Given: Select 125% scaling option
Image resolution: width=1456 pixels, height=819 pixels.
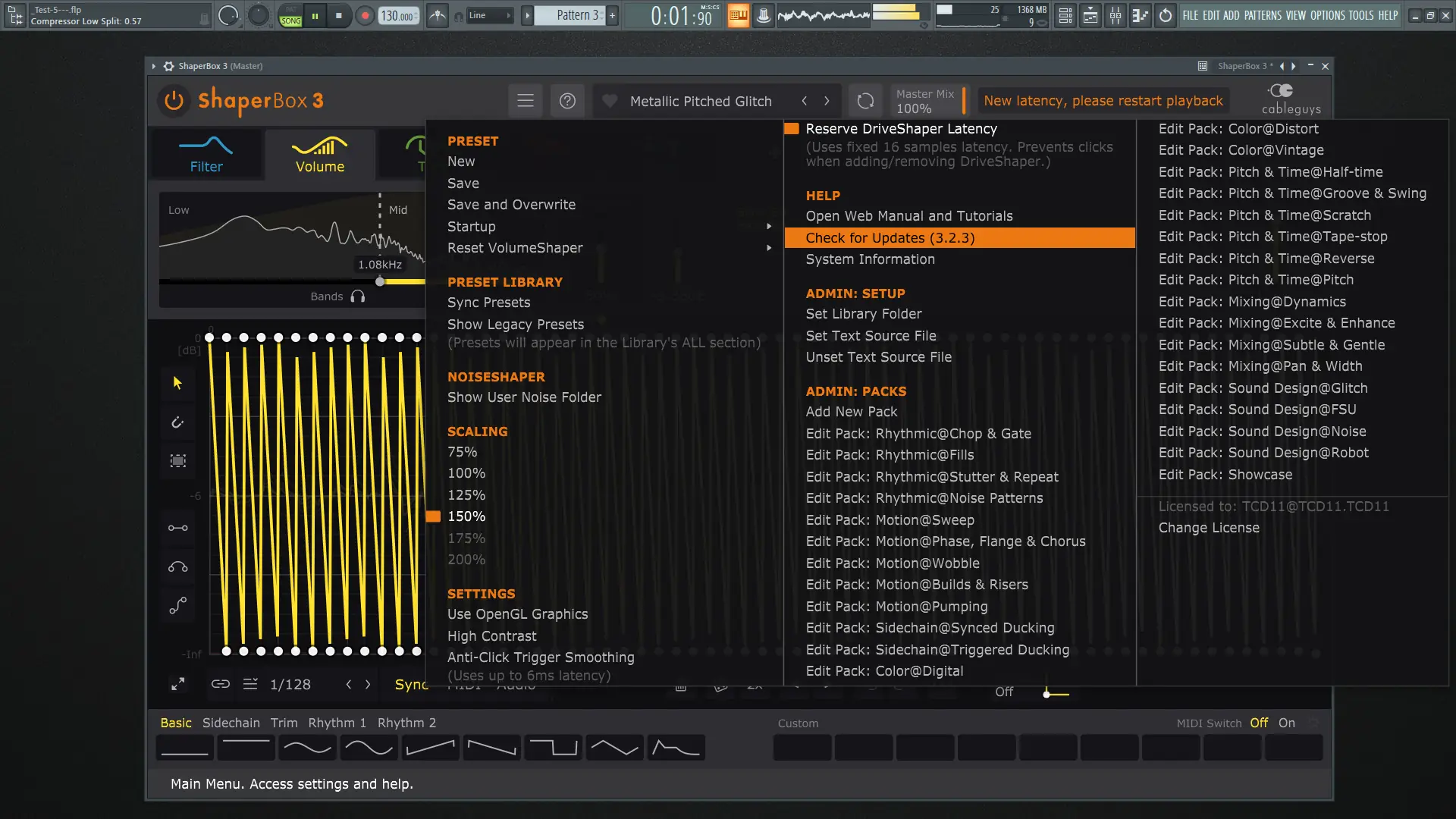Looking at the screenshot, I should 466,495.
